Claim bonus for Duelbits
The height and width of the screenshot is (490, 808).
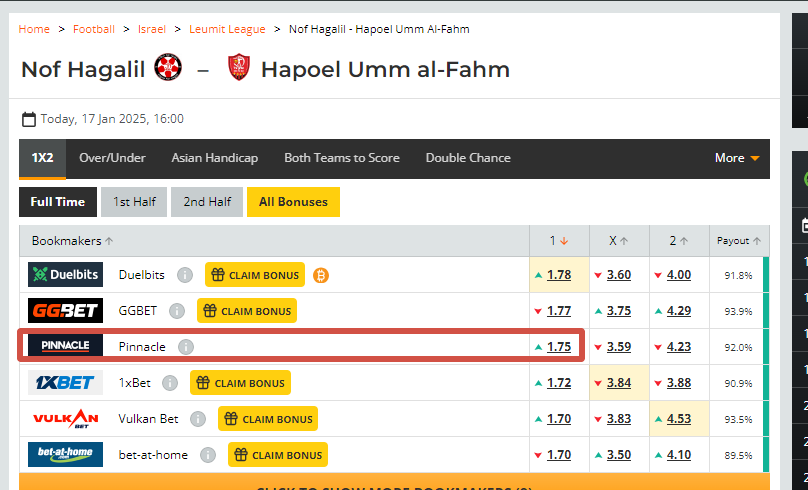(x=255, y=275)
